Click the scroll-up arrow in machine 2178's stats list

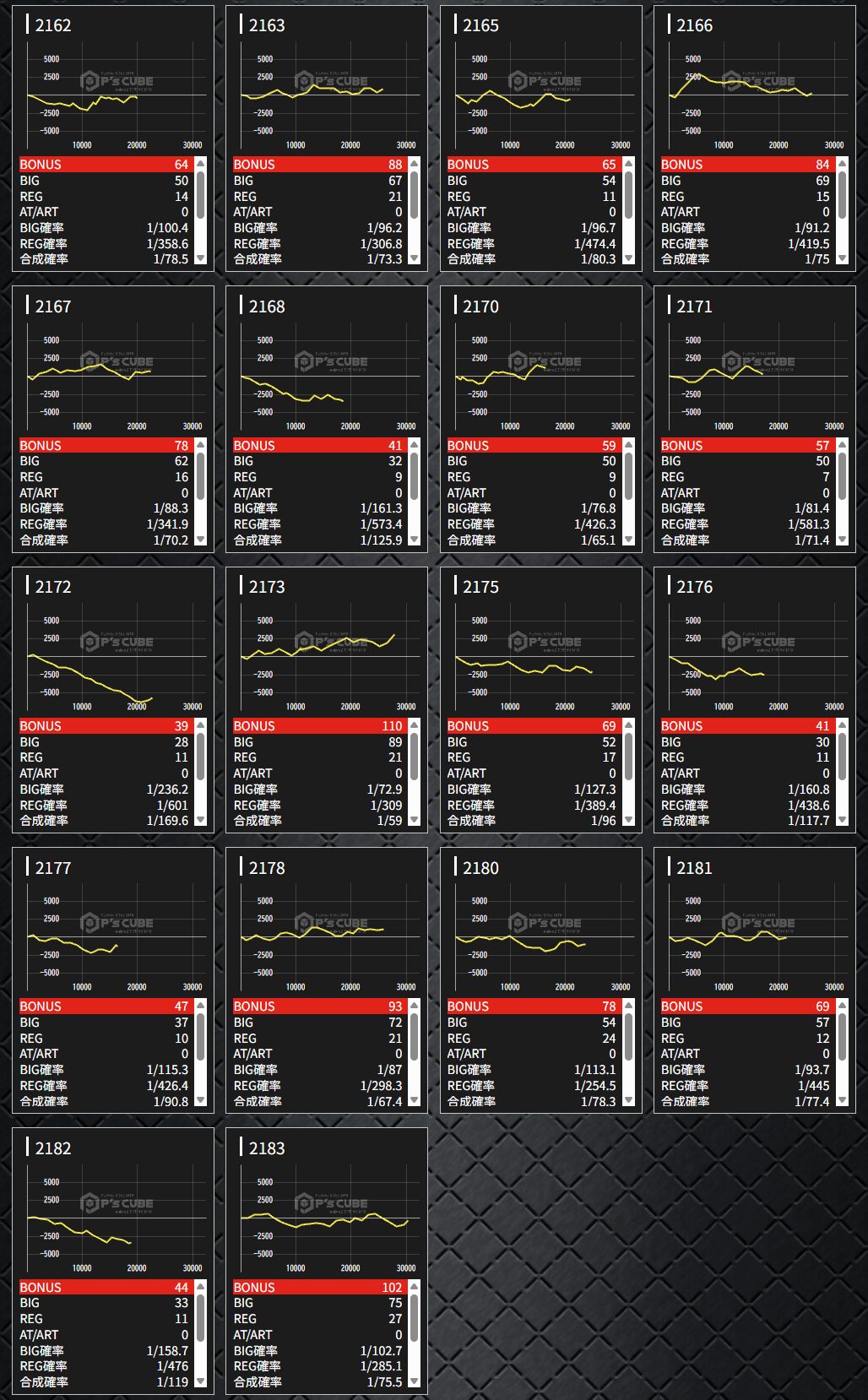[x=414, y=1005]
